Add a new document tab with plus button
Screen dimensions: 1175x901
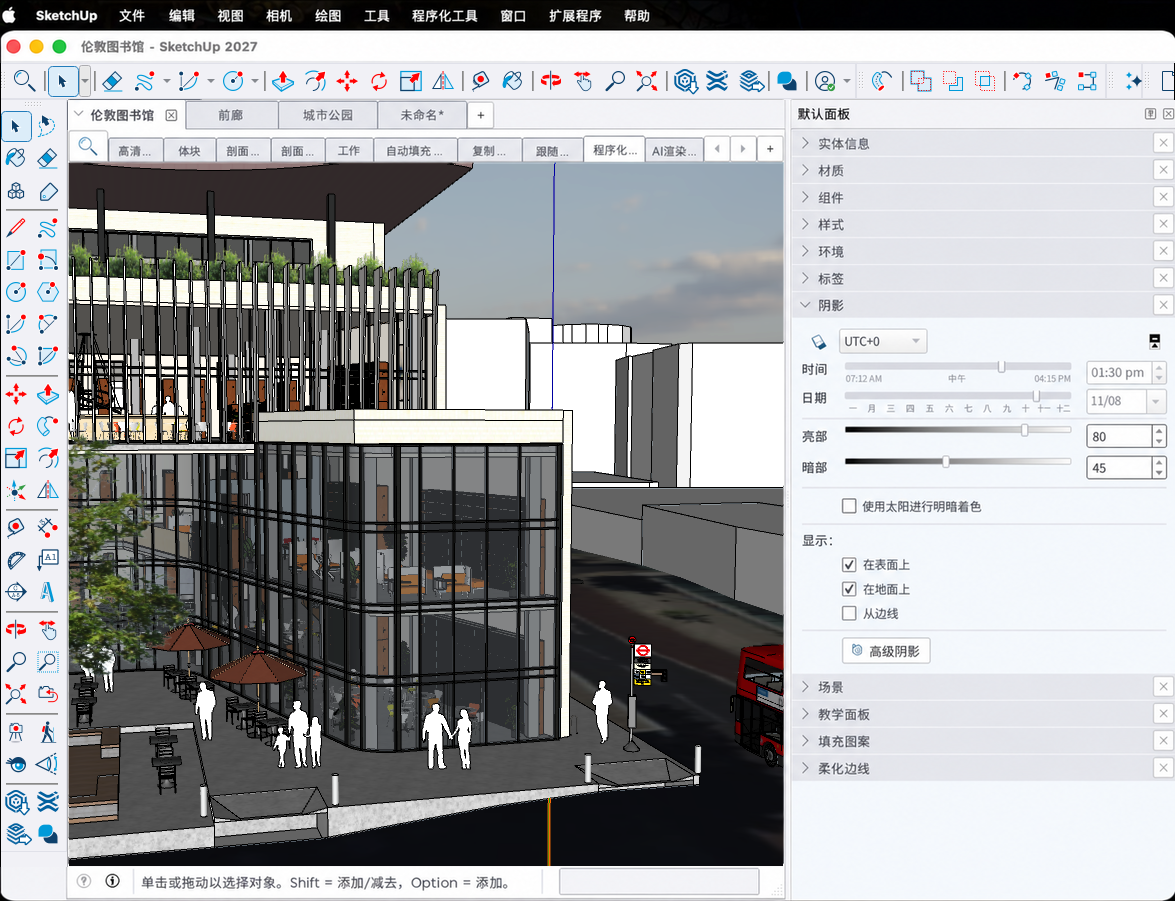(480, 115)
